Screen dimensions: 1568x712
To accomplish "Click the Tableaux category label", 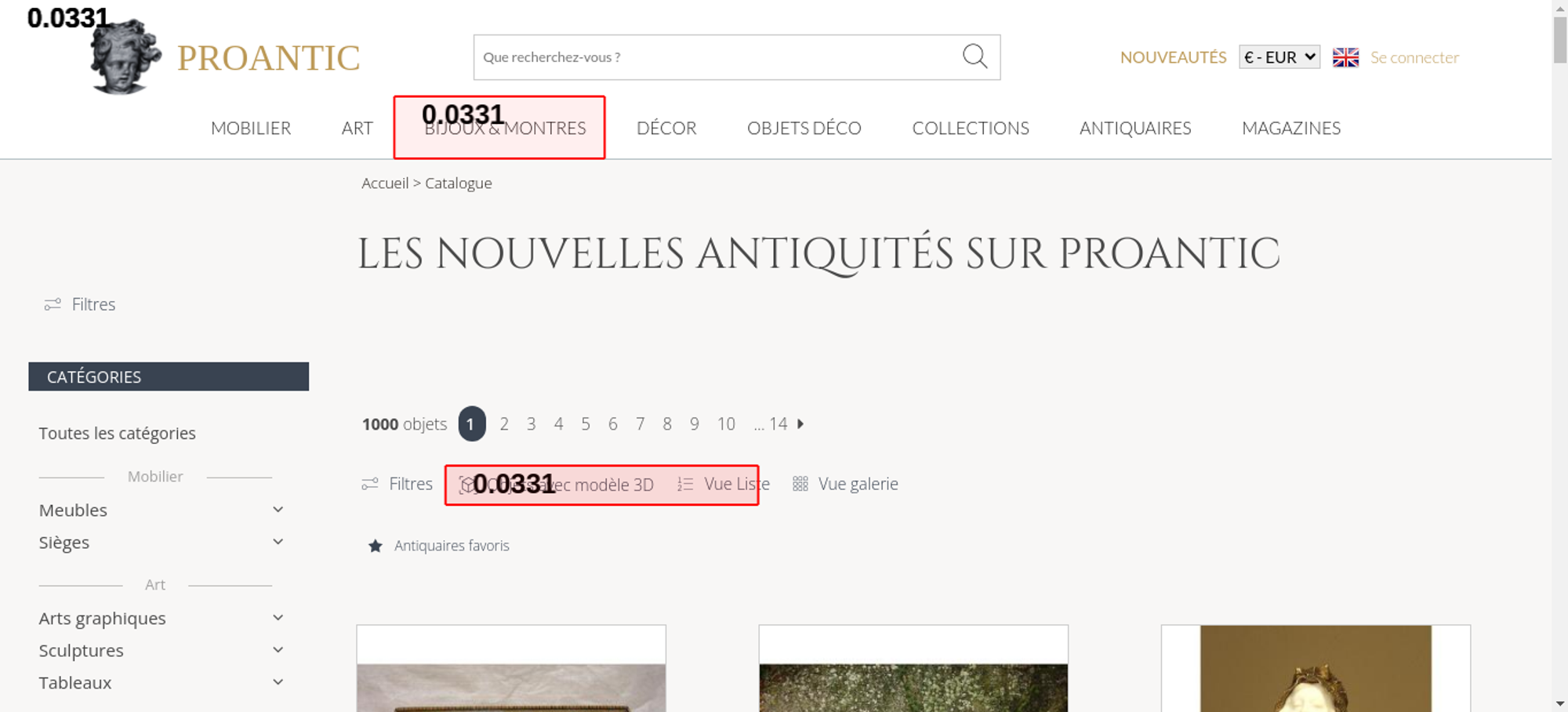I will pyautogui.click(x=75, y=683).
